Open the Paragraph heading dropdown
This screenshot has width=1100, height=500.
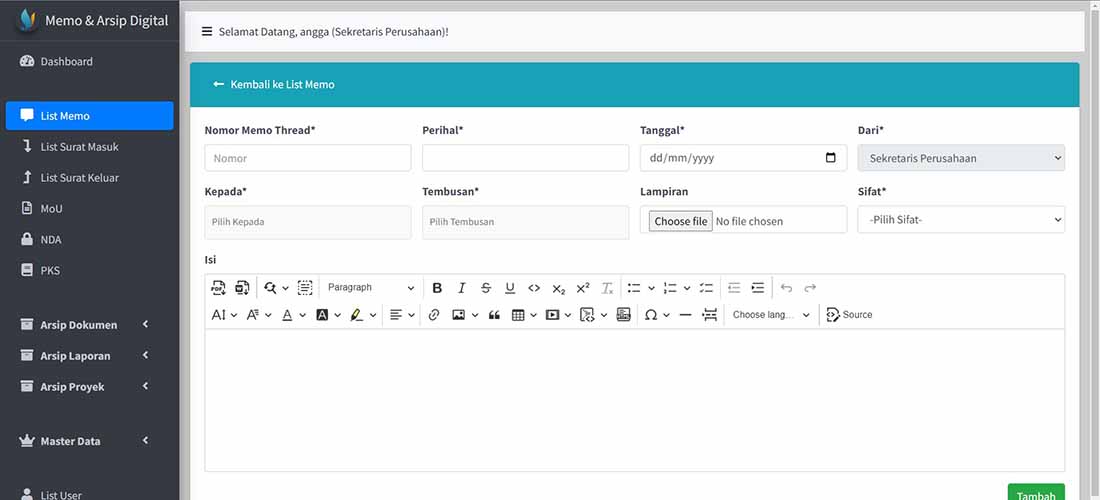(371, 288)
